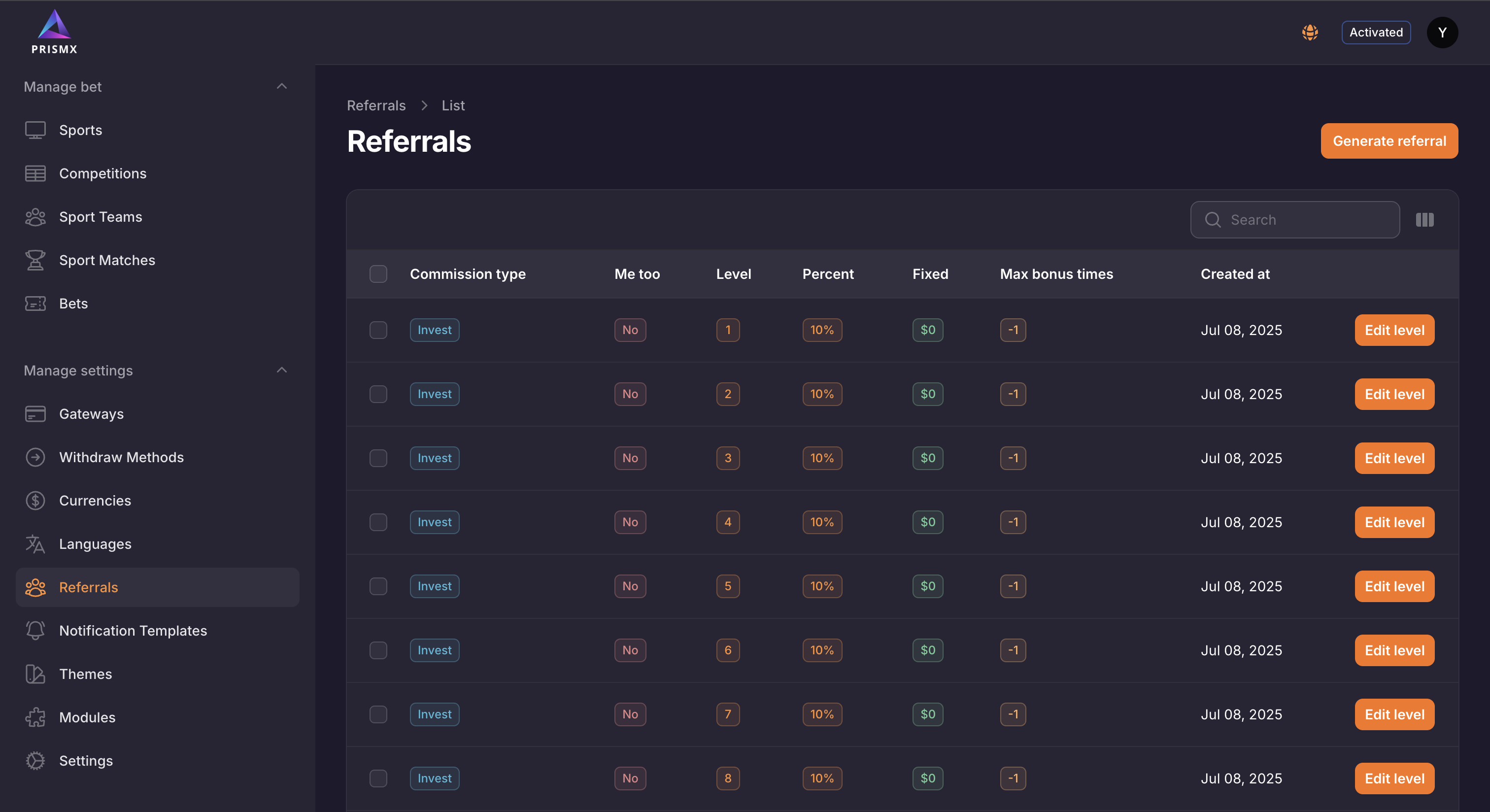Go to Themes menu item
1490x812 pixels.
(86, 674)
